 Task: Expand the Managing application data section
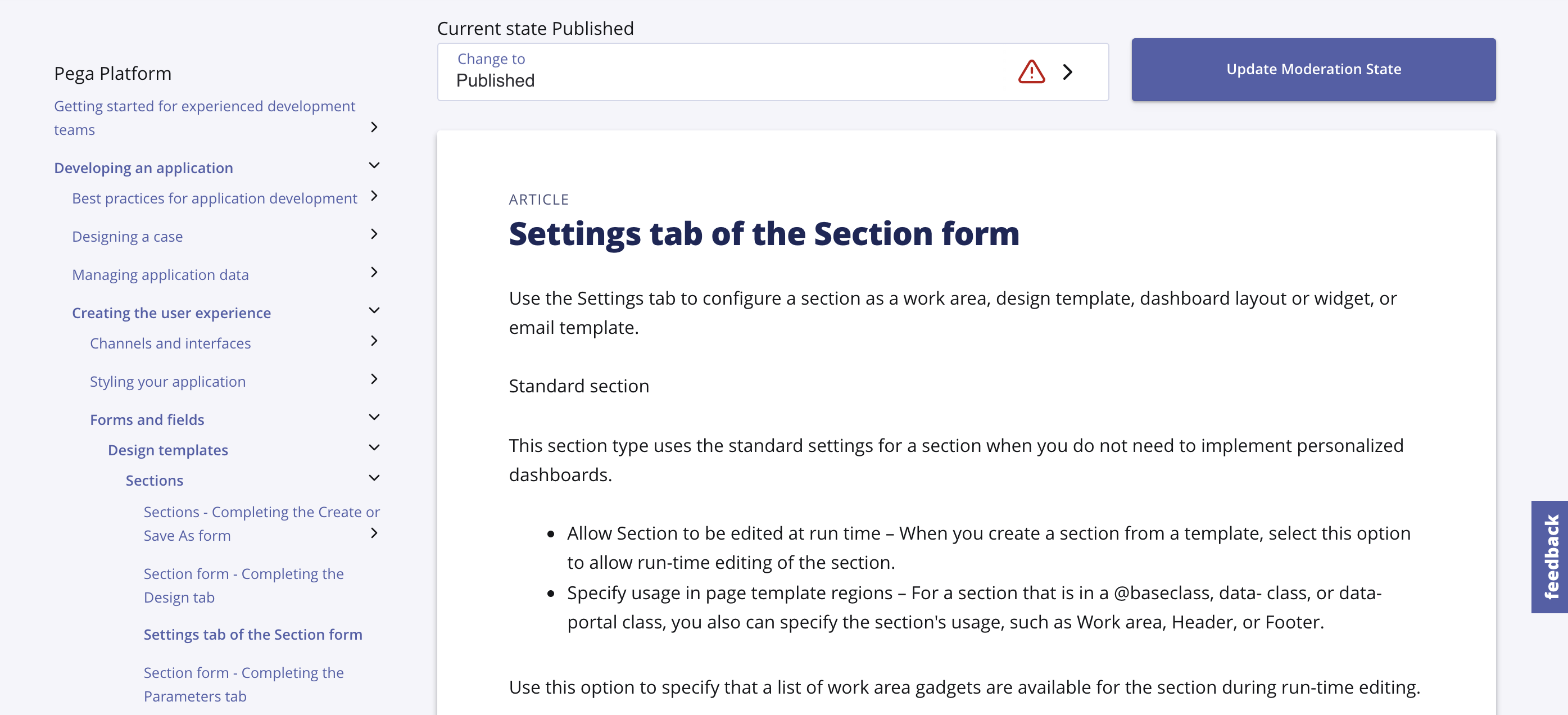pyautogui.click(x=374, y=272)
